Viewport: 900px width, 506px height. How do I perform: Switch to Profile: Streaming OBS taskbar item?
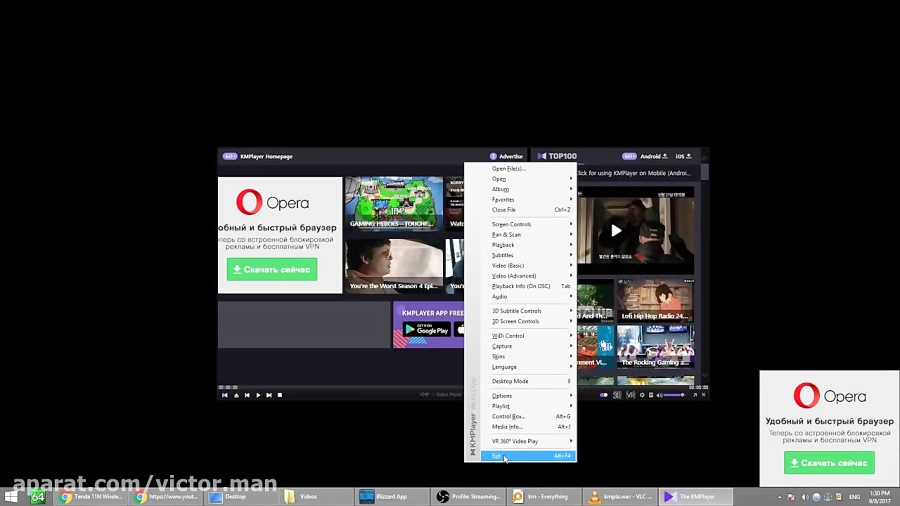point(468,497)
